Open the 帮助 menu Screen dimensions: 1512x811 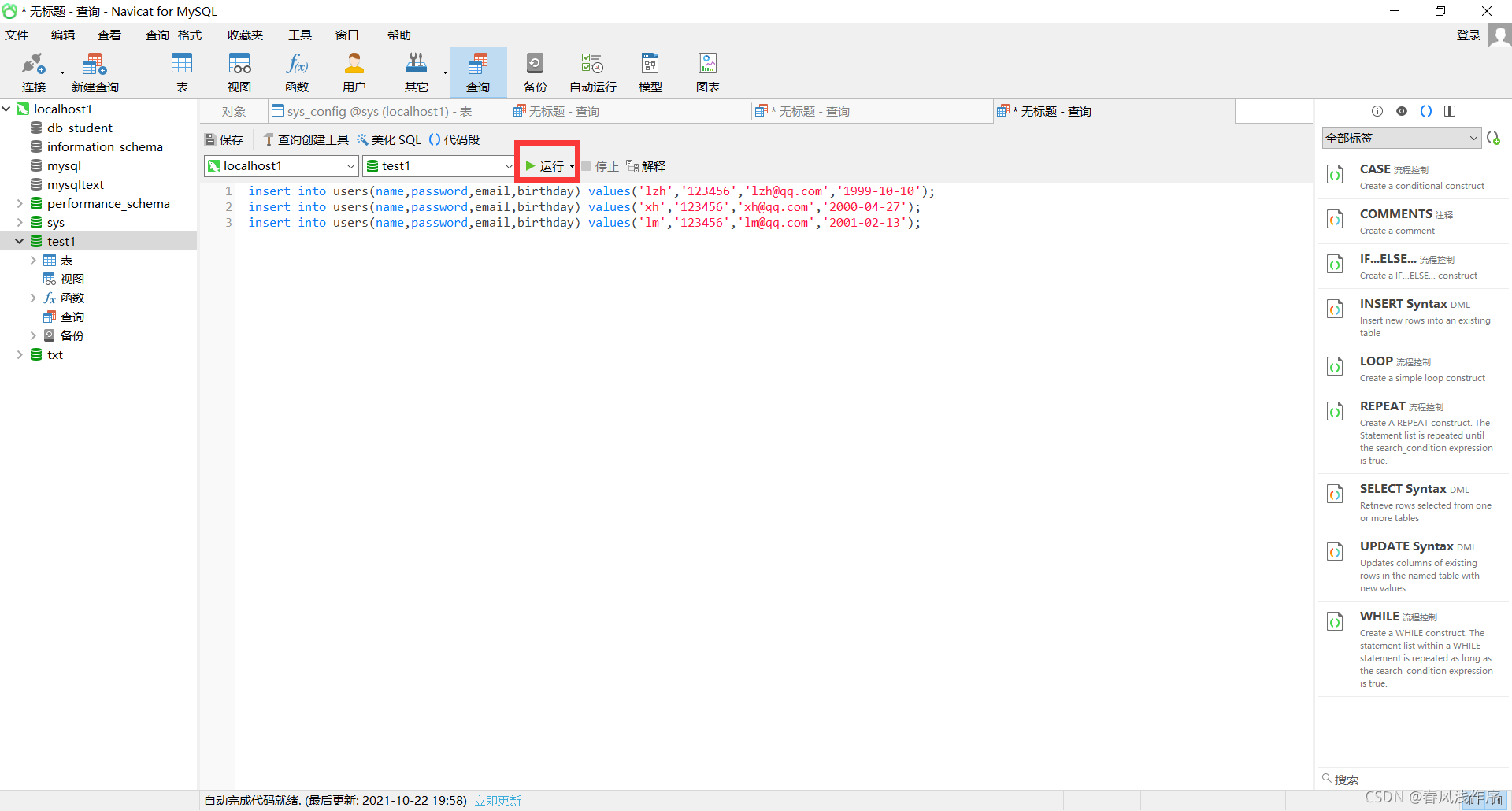click(399, 35)
